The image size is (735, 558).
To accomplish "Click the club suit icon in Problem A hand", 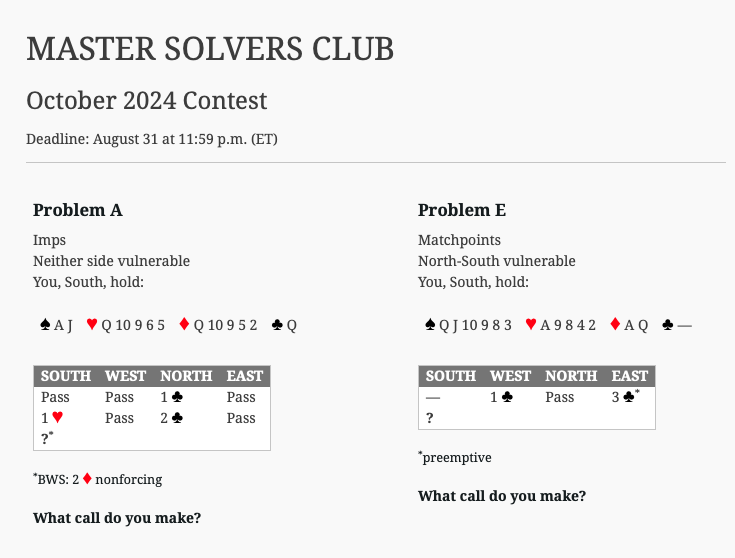I will click(x=277, y=324).
